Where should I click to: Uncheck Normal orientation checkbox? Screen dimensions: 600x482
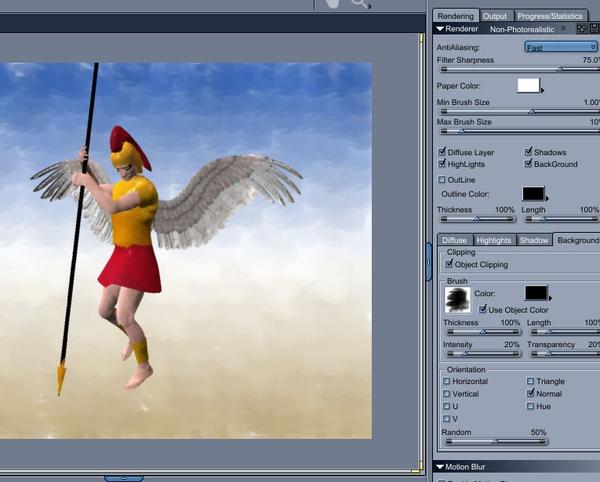[x=530, y=393]
